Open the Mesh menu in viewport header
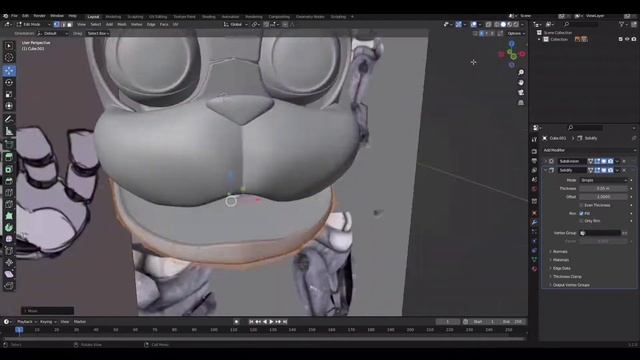This screenshot has height=360, width=640. pos(122,24)
